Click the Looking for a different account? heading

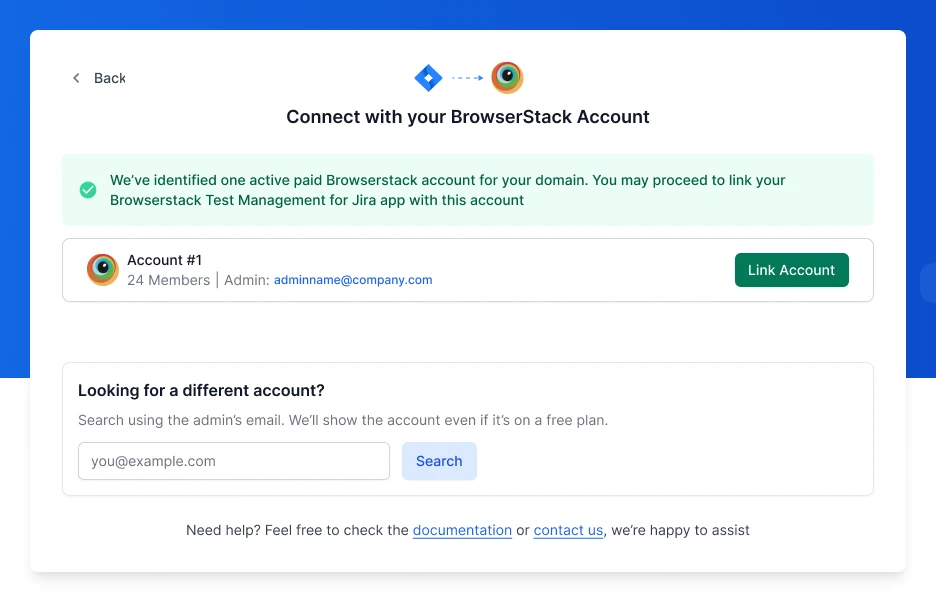point(201,391)
